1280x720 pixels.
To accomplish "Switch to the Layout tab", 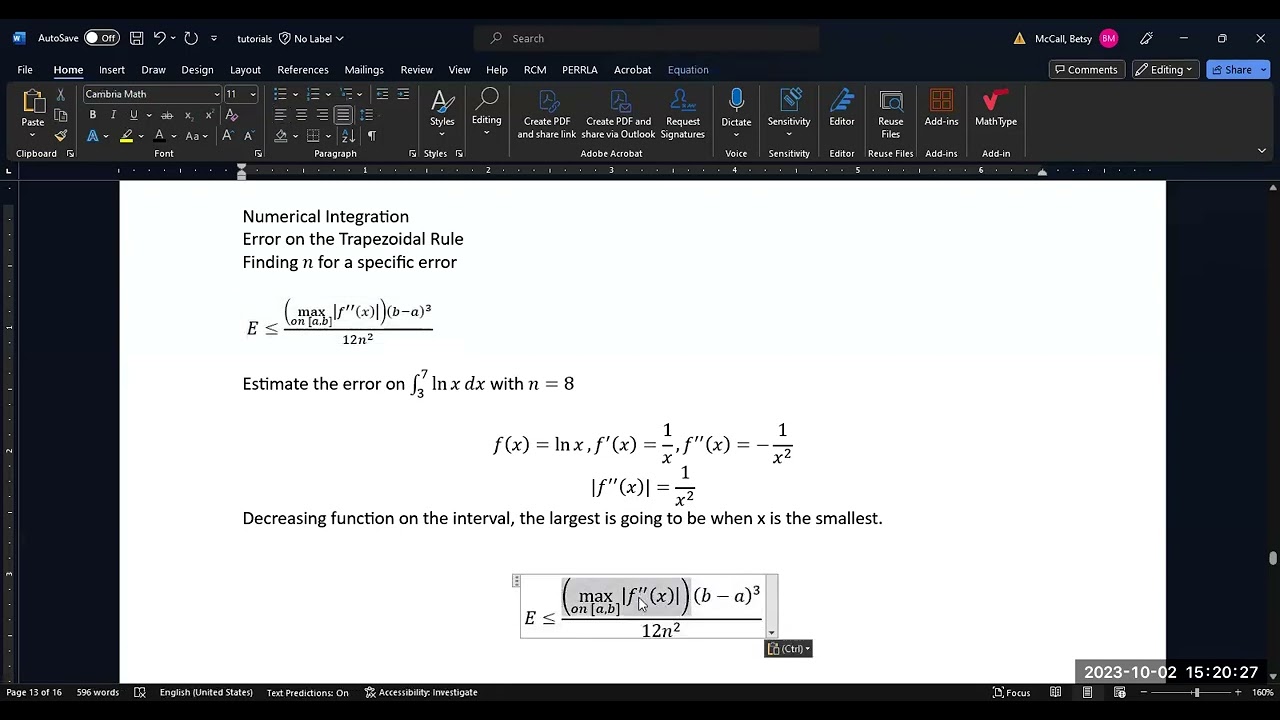I will [x=245, y=70].
